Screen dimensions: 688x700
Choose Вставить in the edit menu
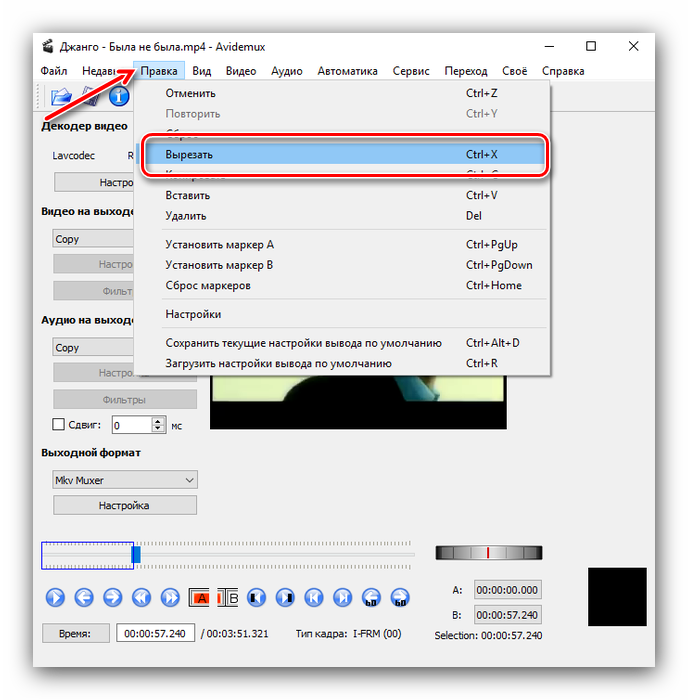point(344,196)
